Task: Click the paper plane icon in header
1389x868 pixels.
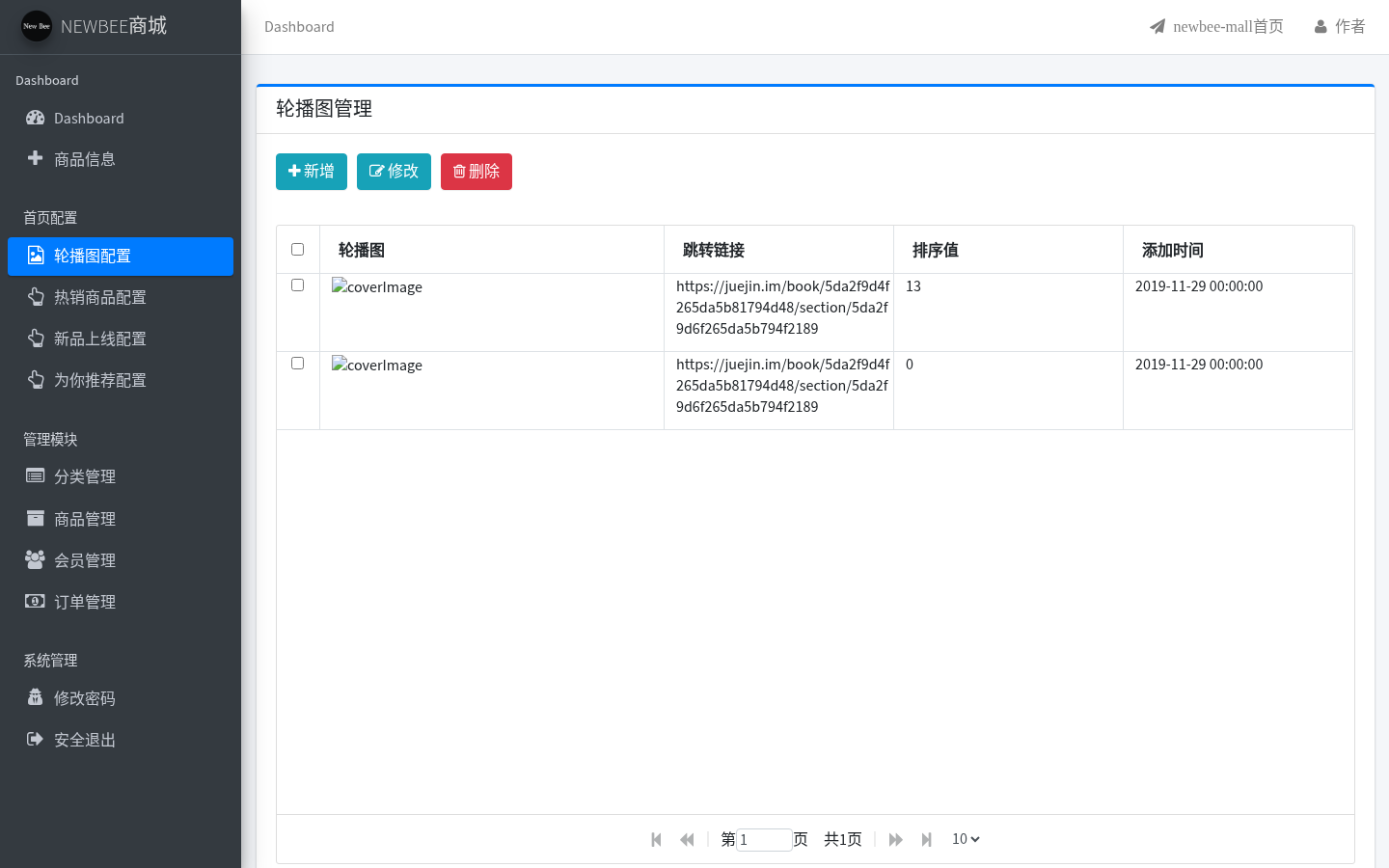Action: [x=1157, y=26]
